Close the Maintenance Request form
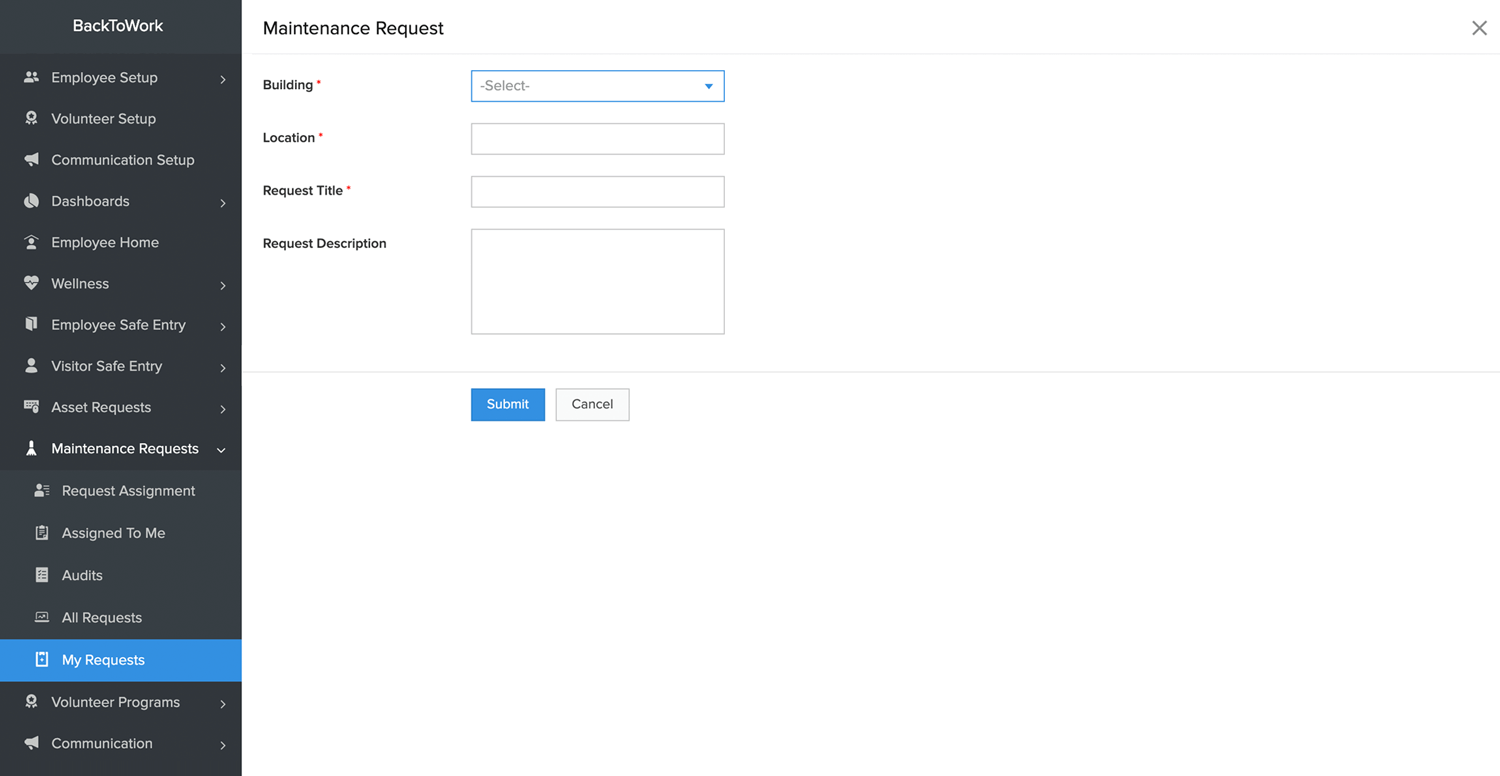 coord(1479,28)
